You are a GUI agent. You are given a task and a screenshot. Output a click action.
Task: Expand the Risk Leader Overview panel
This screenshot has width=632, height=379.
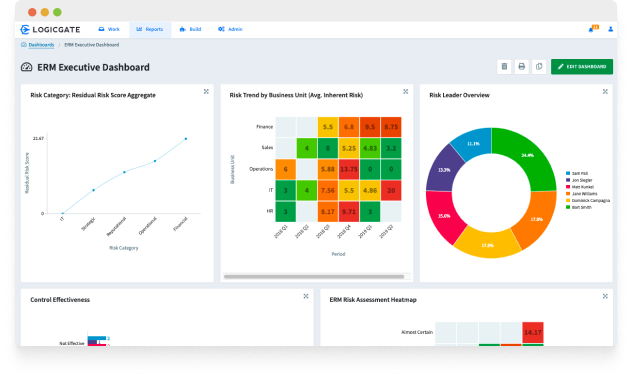[605, 92]
